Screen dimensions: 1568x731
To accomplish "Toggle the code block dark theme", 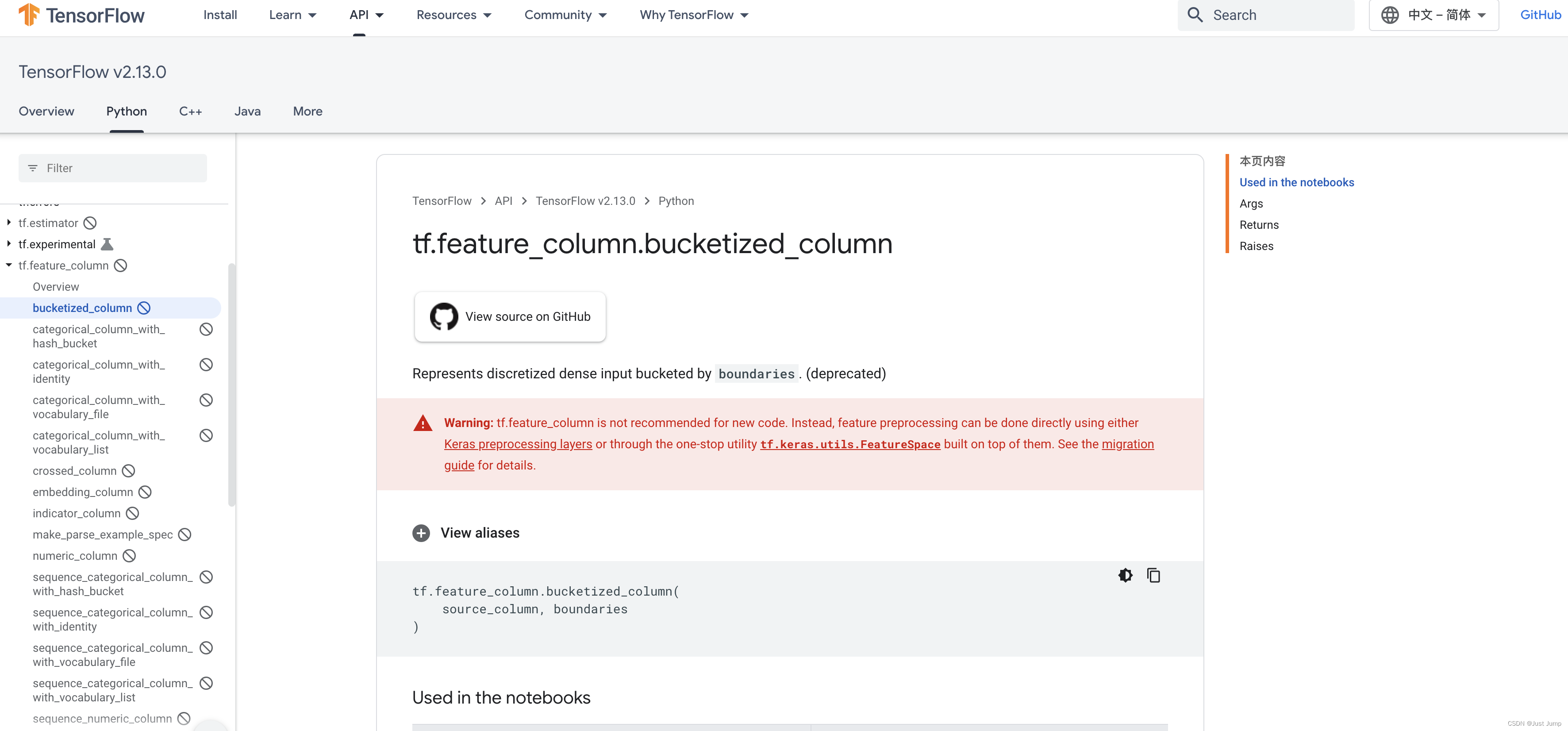I will (1125, 575).
